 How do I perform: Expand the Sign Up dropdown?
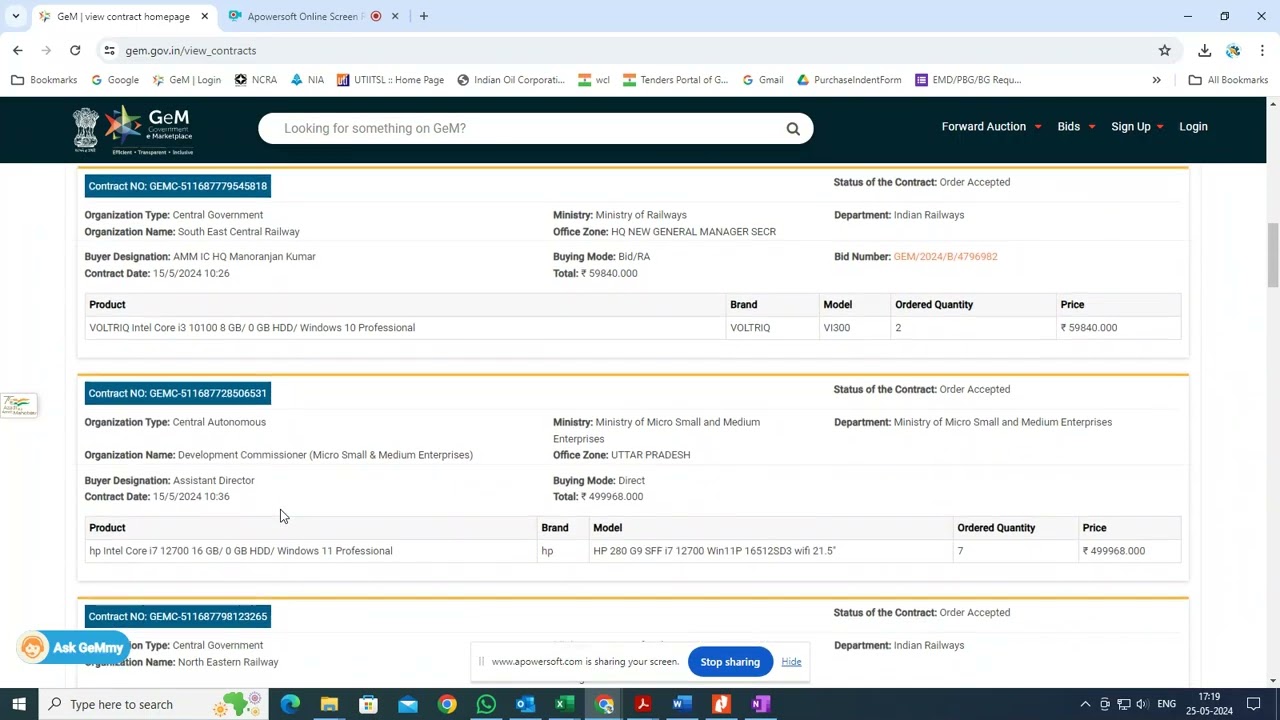click(1137, 127)
